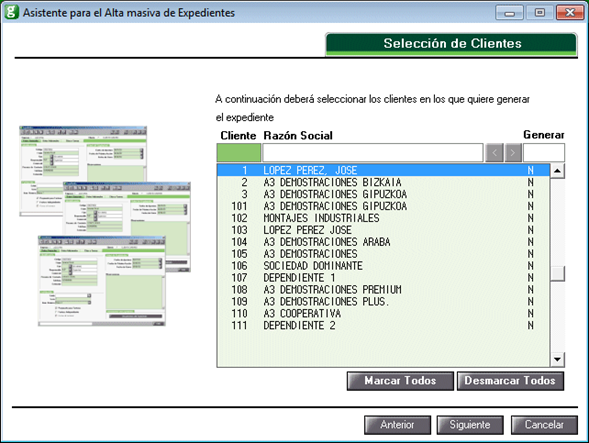Viewport: 589px width, 443px height.
Task: Select SOCIEDAD DOMINANTE row
Action: point(383,266)
